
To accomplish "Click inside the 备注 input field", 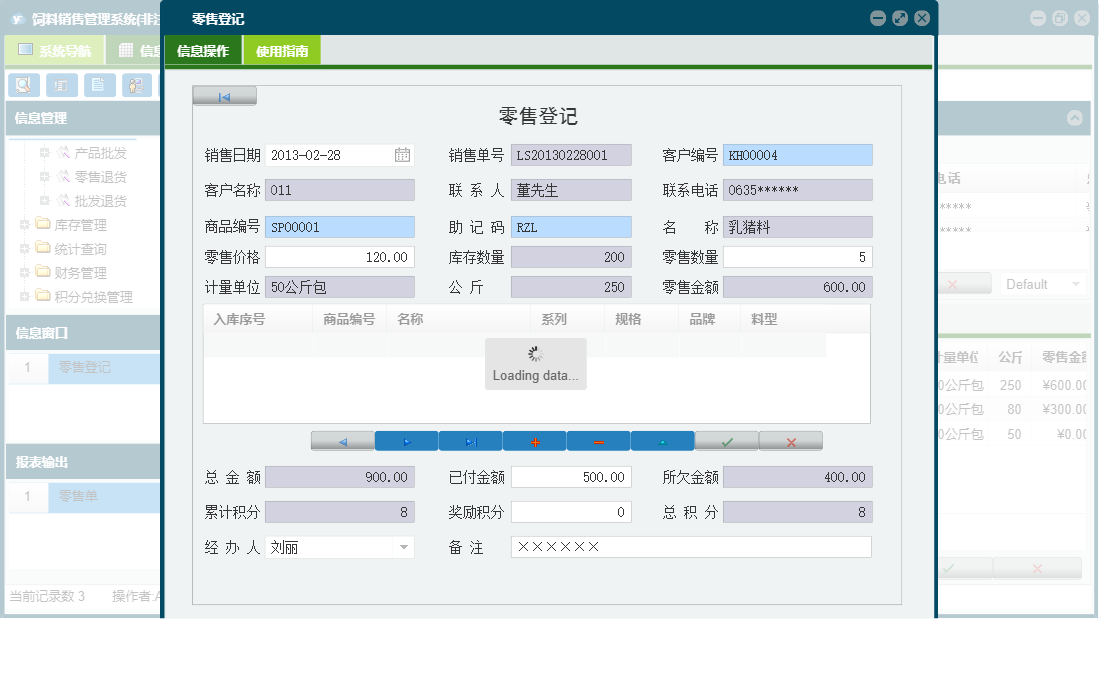I will (690, 547).
